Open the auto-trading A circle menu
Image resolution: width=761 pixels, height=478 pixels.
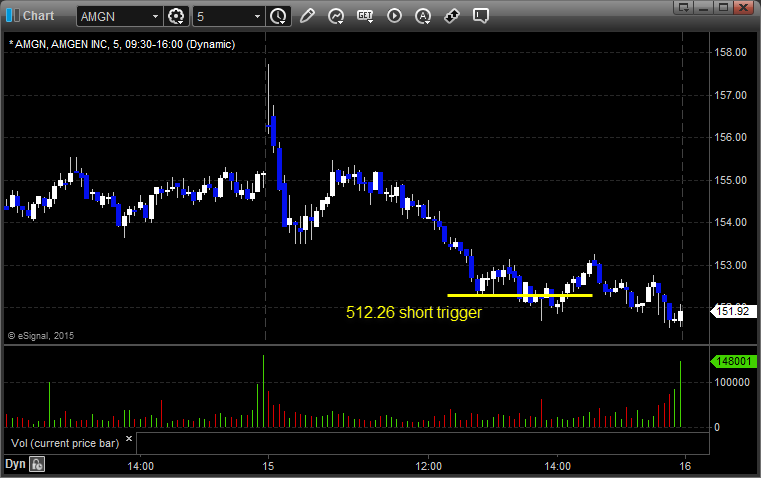click(x=423, y=16)
